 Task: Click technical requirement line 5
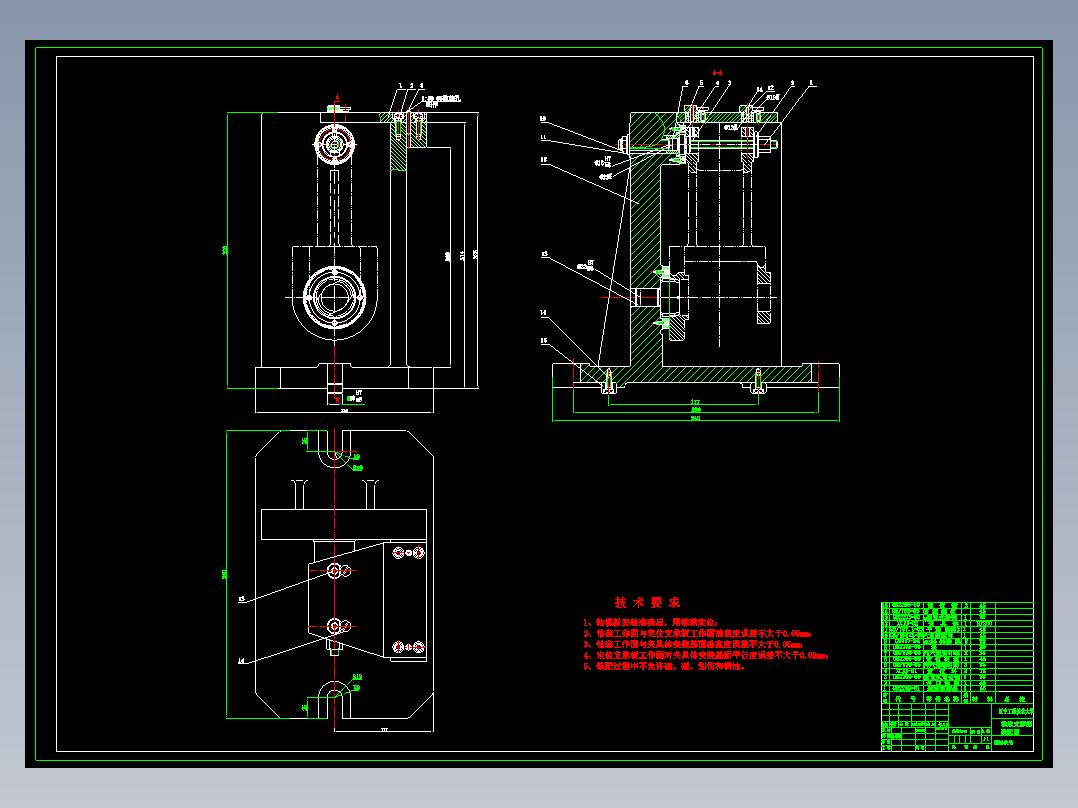click(x=664, y=666)
